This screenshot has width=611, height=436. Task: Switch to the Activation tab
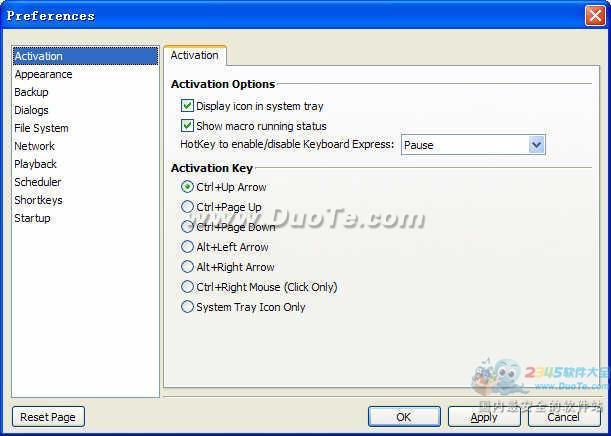(194, 55)
